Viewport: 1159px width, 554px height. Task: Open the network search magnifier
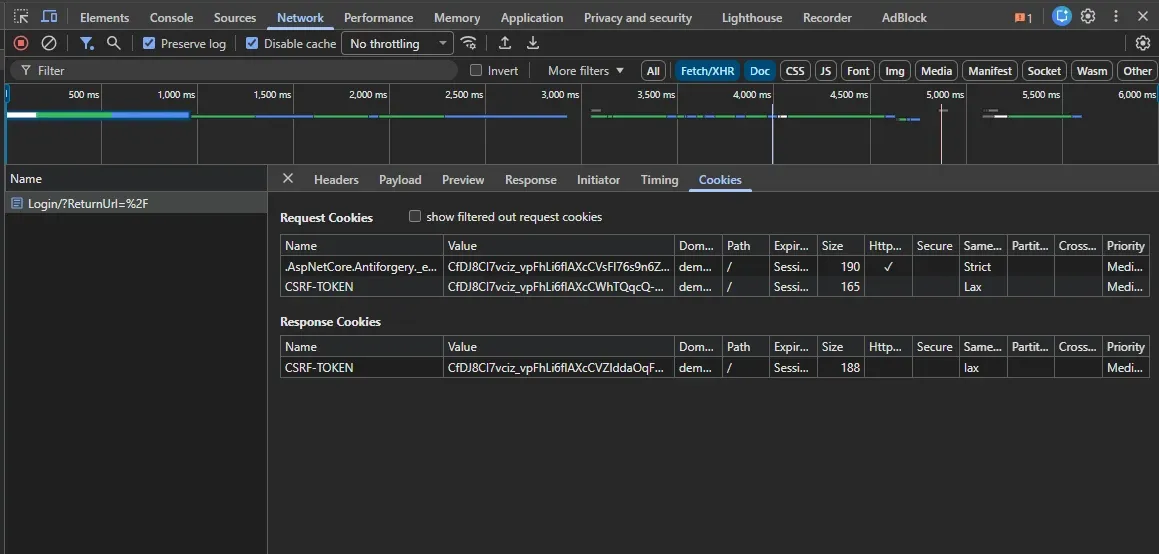click(x=113, y=43)
